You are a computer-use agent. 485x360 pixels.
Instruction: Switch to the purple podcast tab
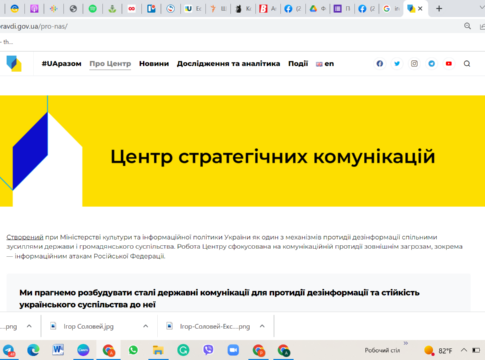tap(34, 9)
